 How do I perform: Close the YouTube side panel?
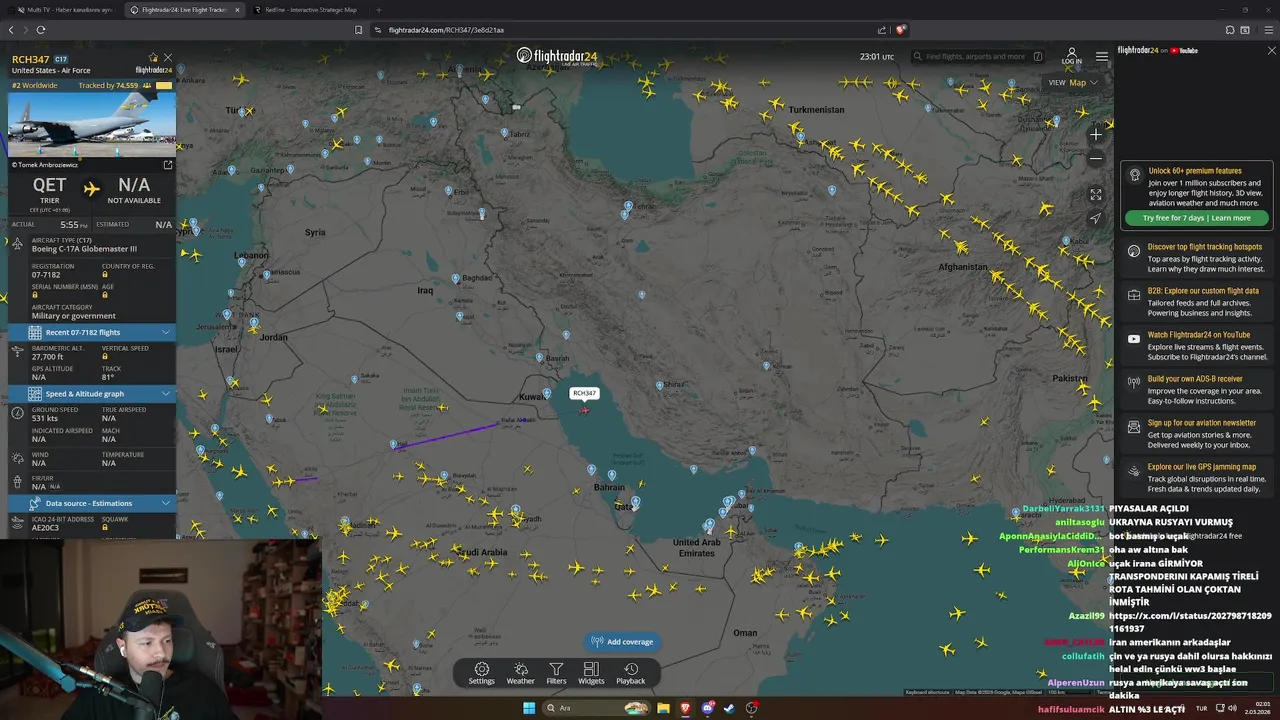pyautogui.click(x=1271, y=50)
